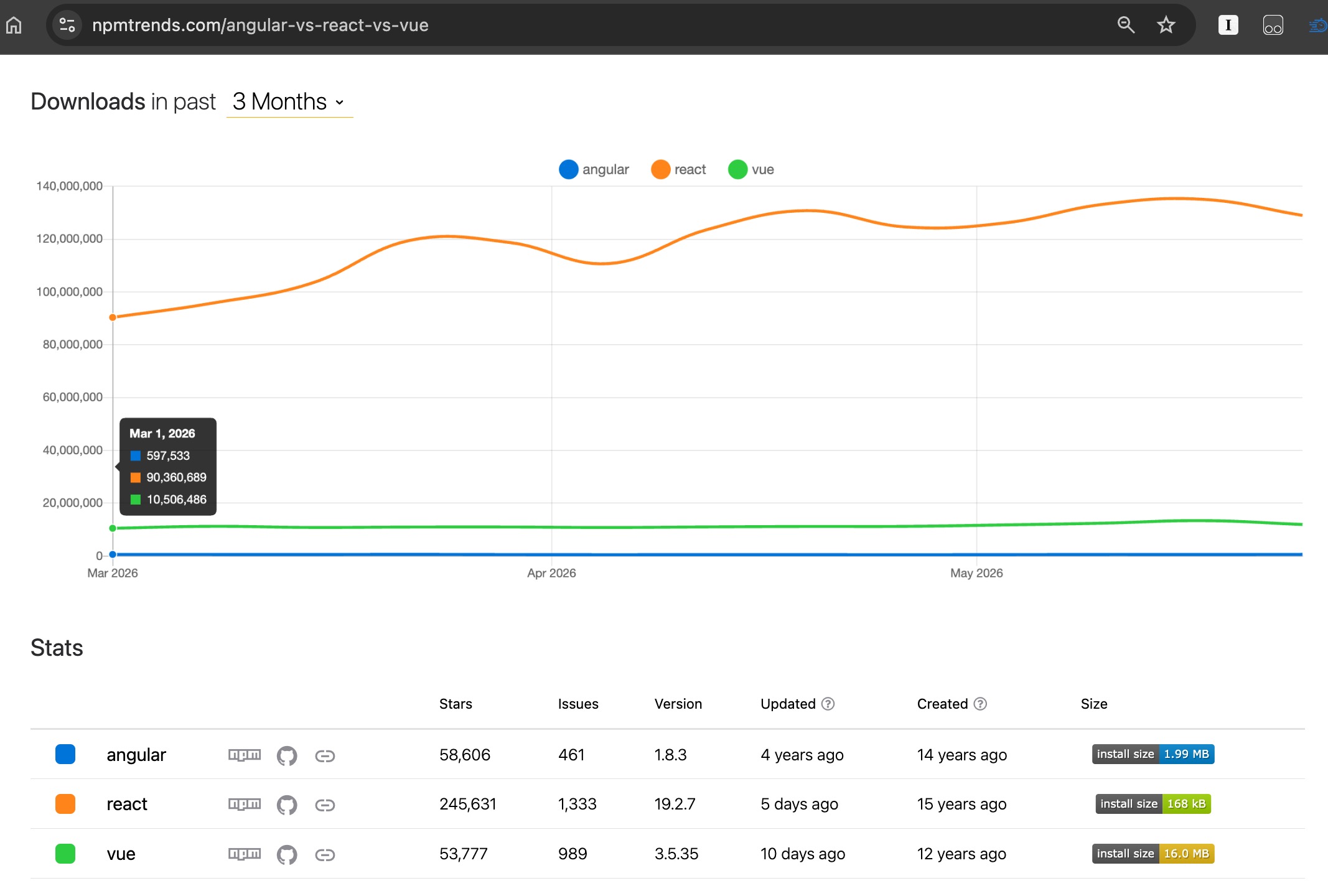The height and width of the screenshot is (896, 1328).
Task: Click react's star count 245,631
Action: pos(468,804)
